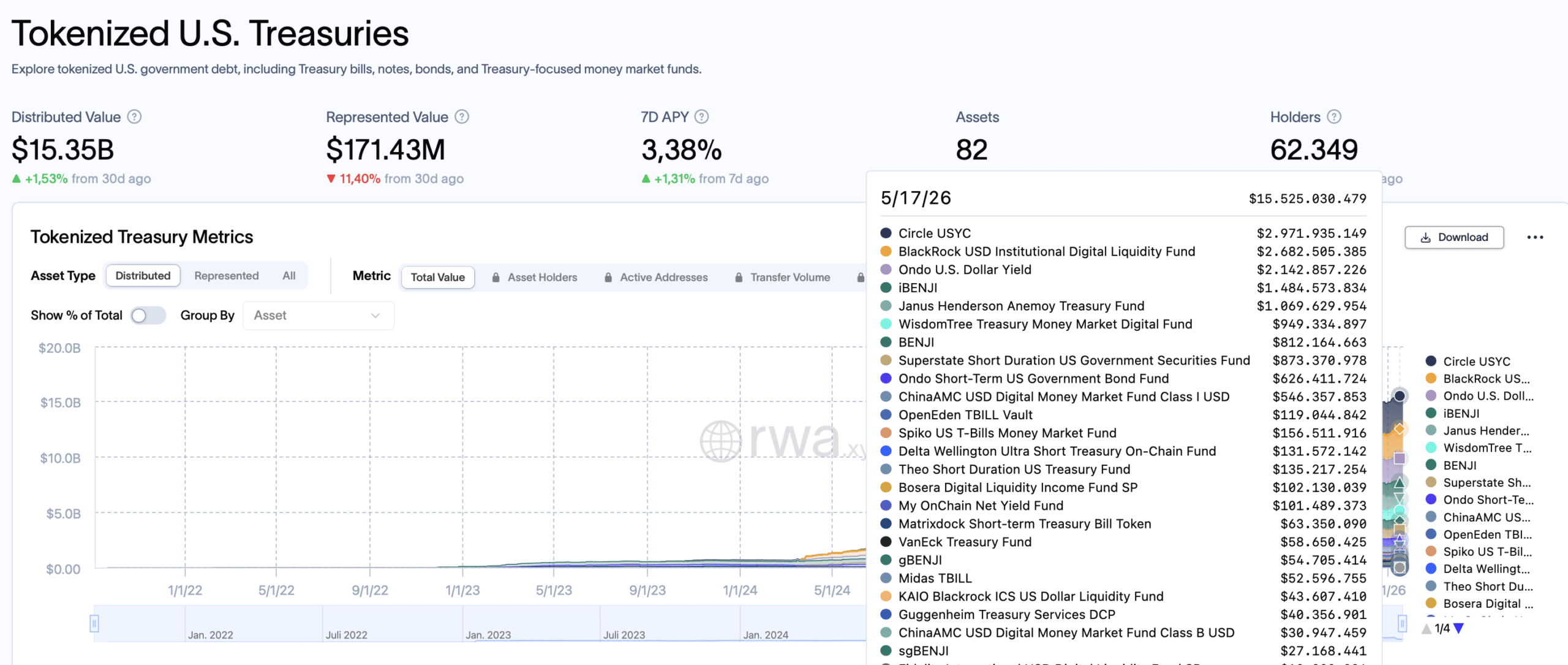Grab the right handle of the time range slider
The height and width of the screenshot is (665, 1568).
click(1402, 623)
